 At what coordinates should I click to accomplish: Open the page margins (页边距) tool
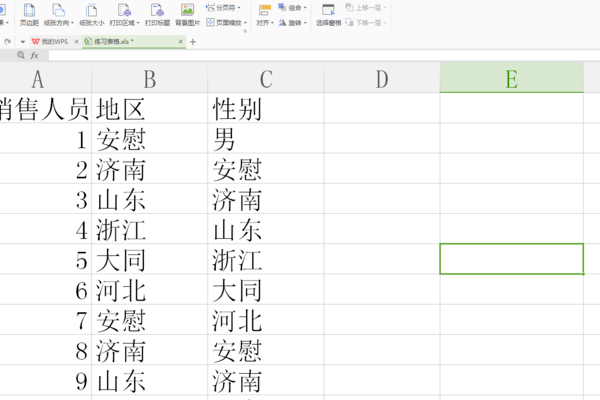(x=29, y=15)
